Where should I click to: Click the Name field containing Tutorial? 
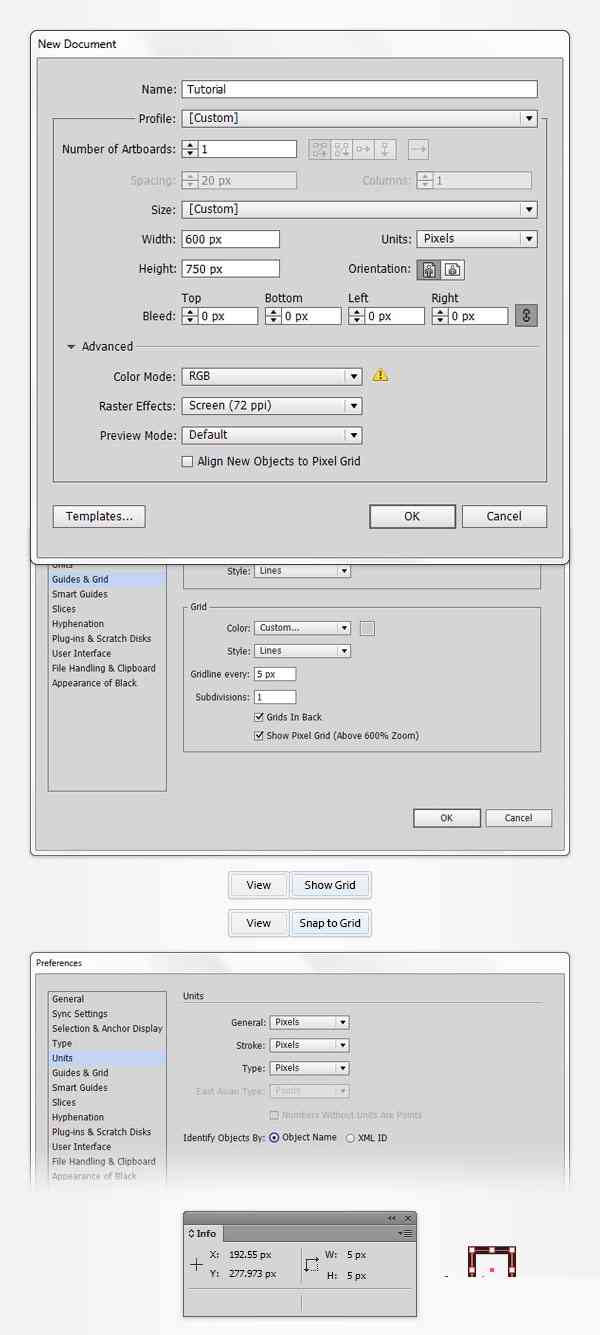tap(360, 89)
